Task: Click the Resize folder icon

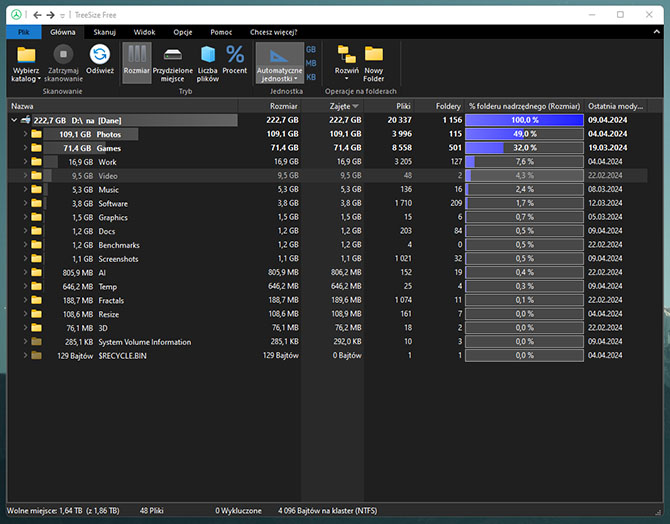Action: point(37,314)
